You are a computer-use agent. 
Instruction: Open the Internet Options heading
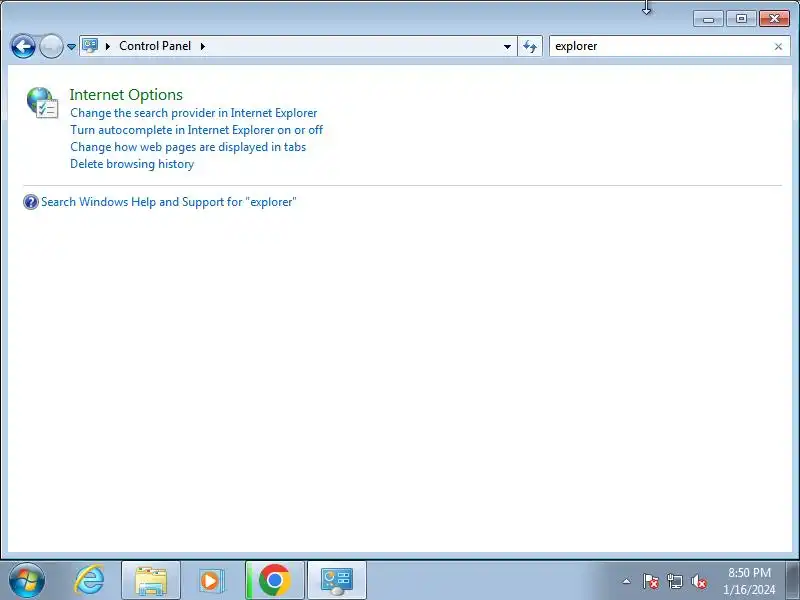tap(126, 94)
